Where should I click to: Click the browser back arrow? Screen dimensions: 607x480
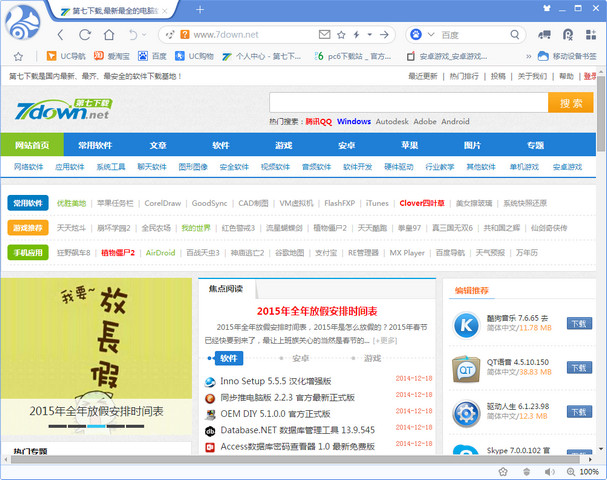click(x=62, y=34)
